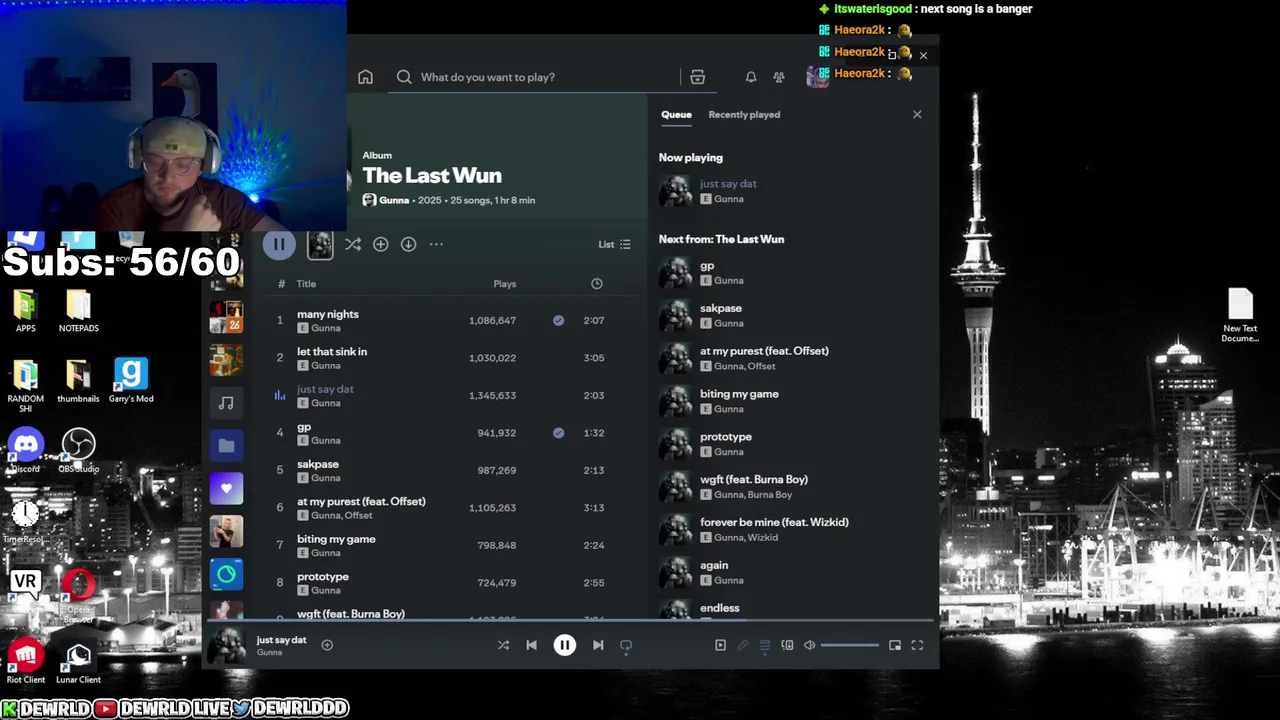Open the green circle playlist in sidebar
The image size is (1280, 720).
(226, 574)
